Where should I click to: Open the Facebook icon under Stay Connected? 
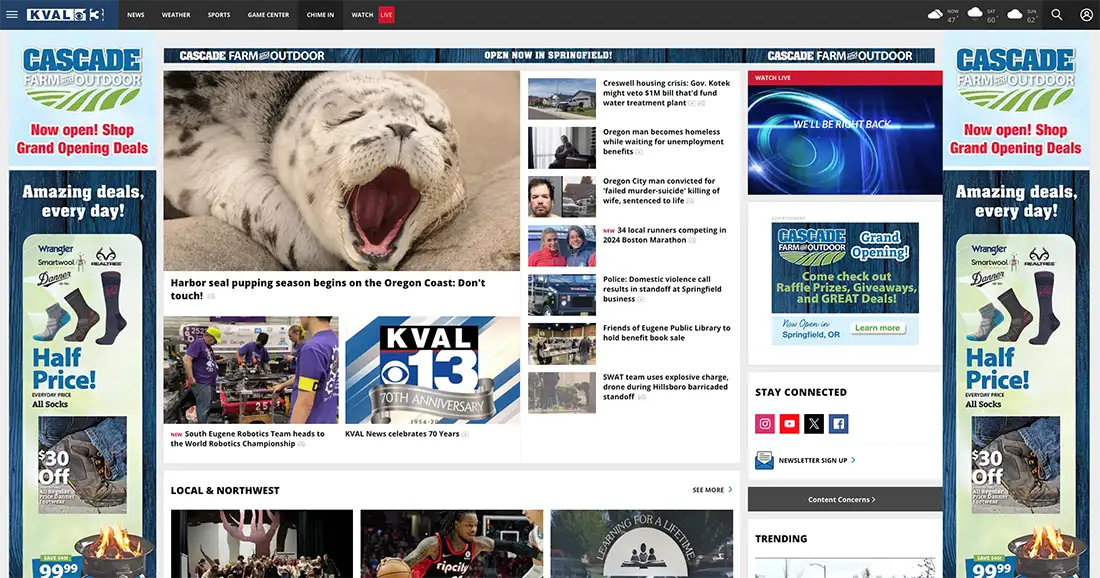838,424
